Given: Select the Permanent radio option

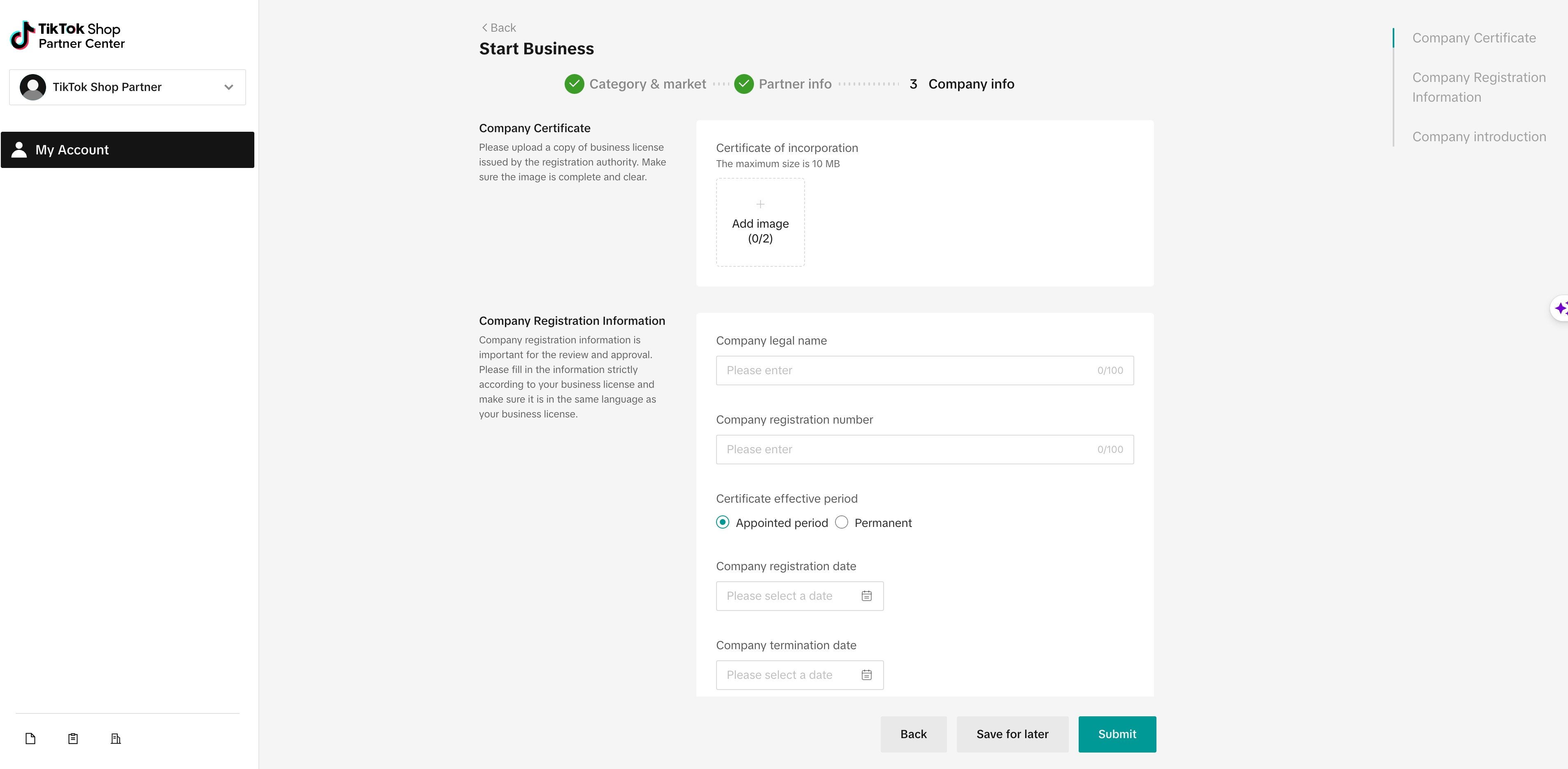Looking at the screenshot, I should click(841, 522).
